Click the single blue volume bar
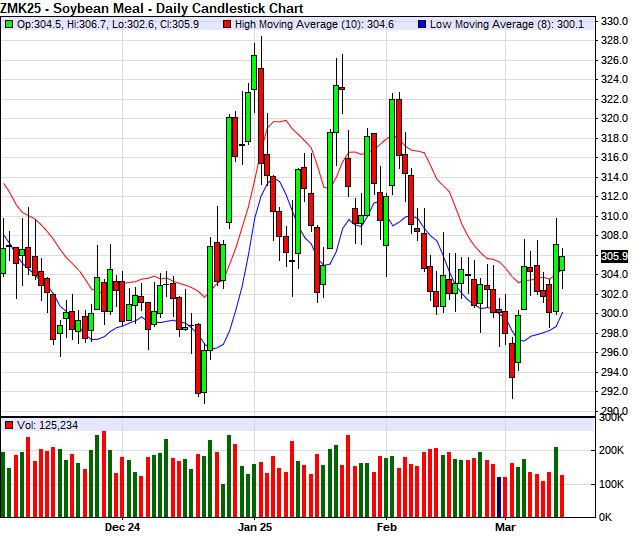Screen dimensions: 640x536 click(499, 497)
